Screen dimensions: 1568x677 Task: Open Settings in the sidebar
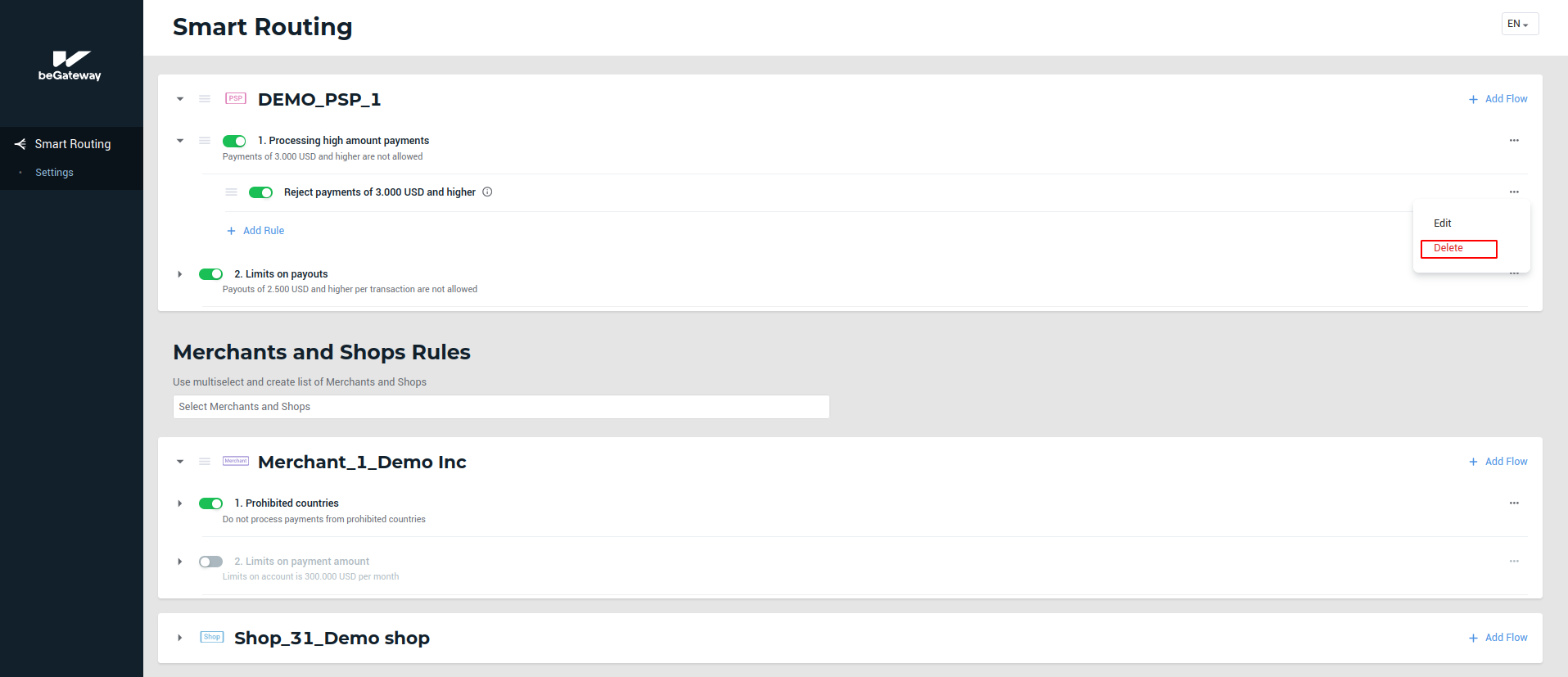(x=54, y=173)
